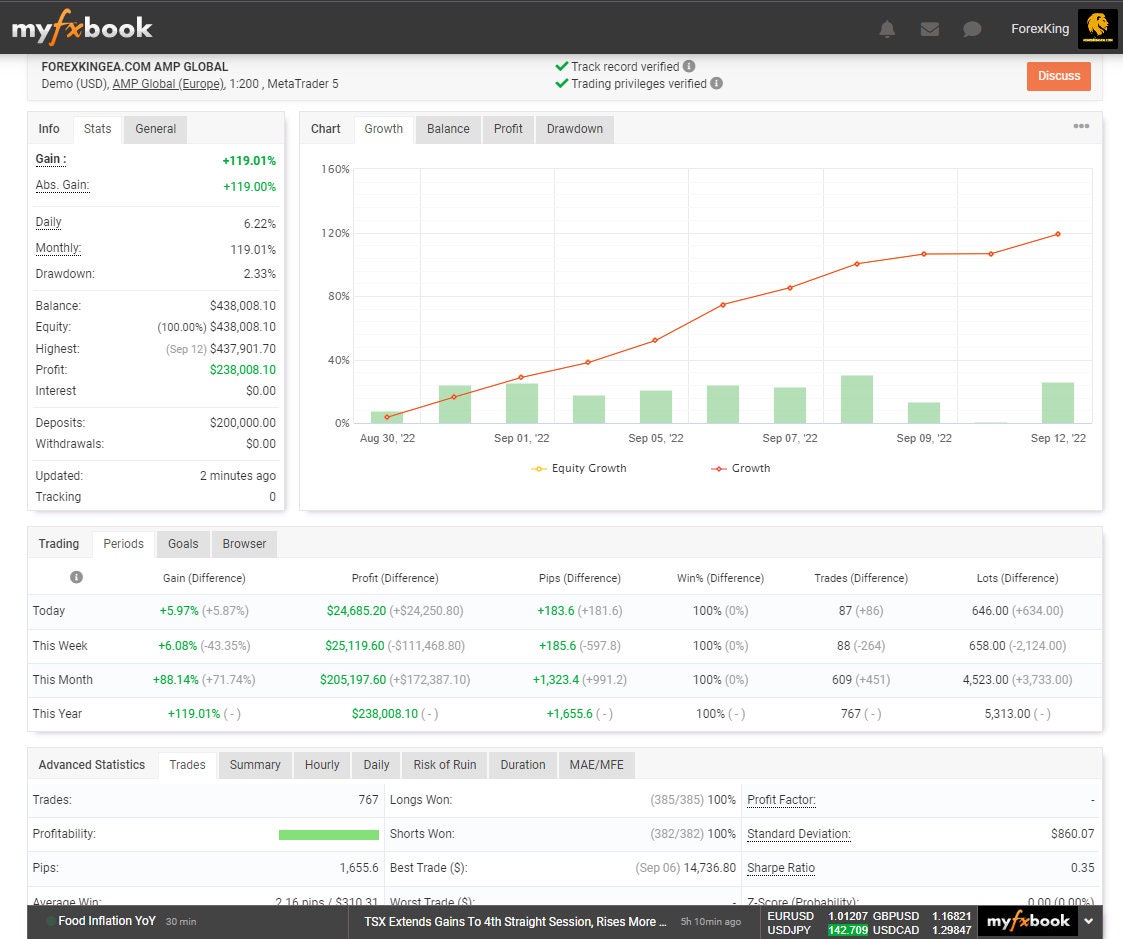Image resolution: width=1123 pixels, height=939 pixels.
Task: Click the Sharpe Ratio link
Action: [780, 868]
